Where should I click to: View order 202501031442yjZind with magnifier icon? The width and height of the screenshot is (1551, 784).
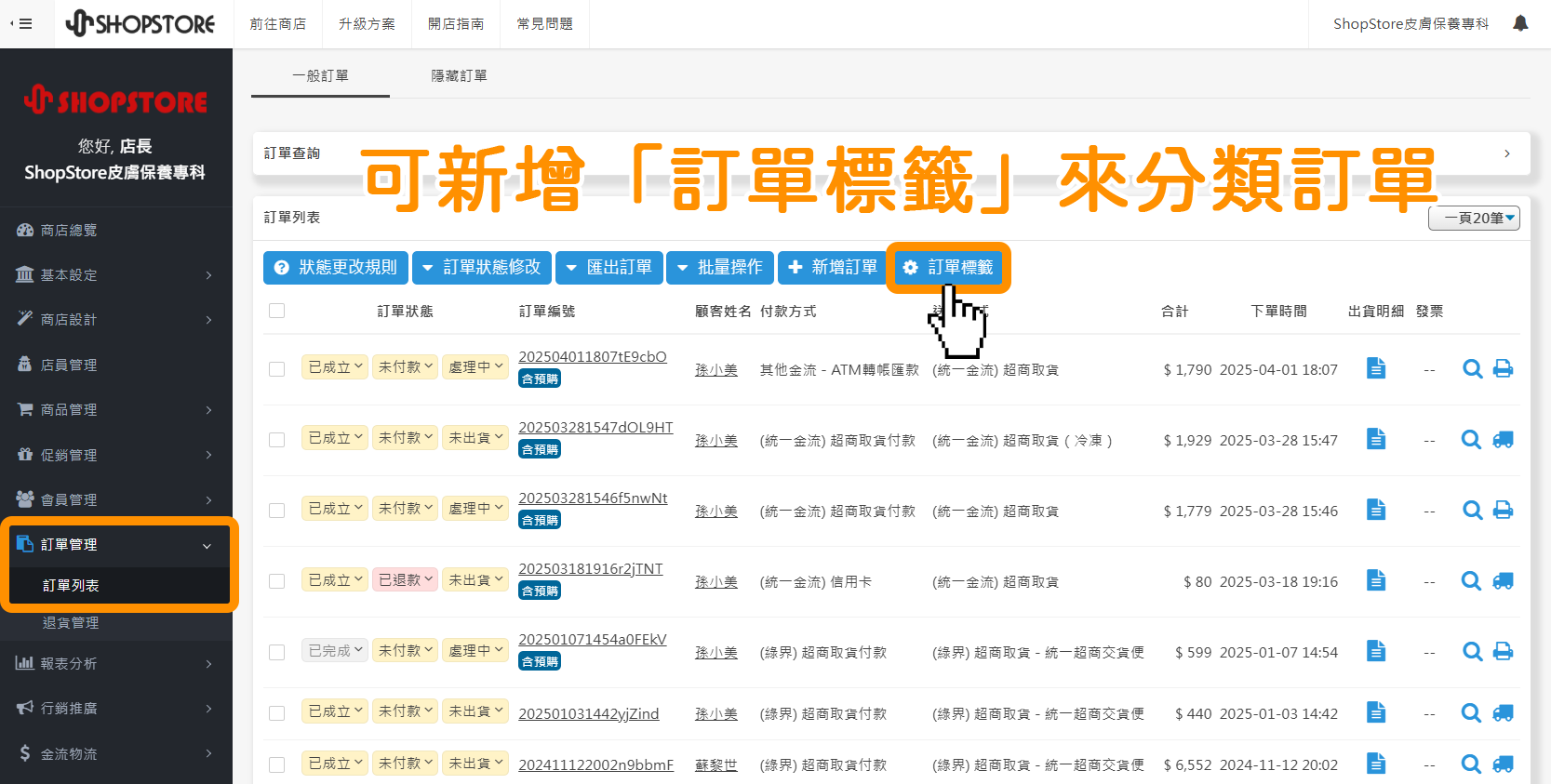tap(1472, 713)
